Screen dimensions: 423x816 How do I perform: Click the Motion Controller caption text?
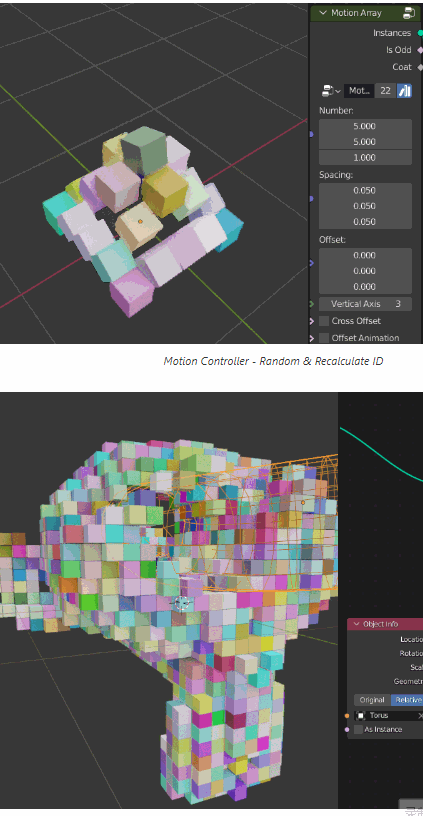point(273,361)
